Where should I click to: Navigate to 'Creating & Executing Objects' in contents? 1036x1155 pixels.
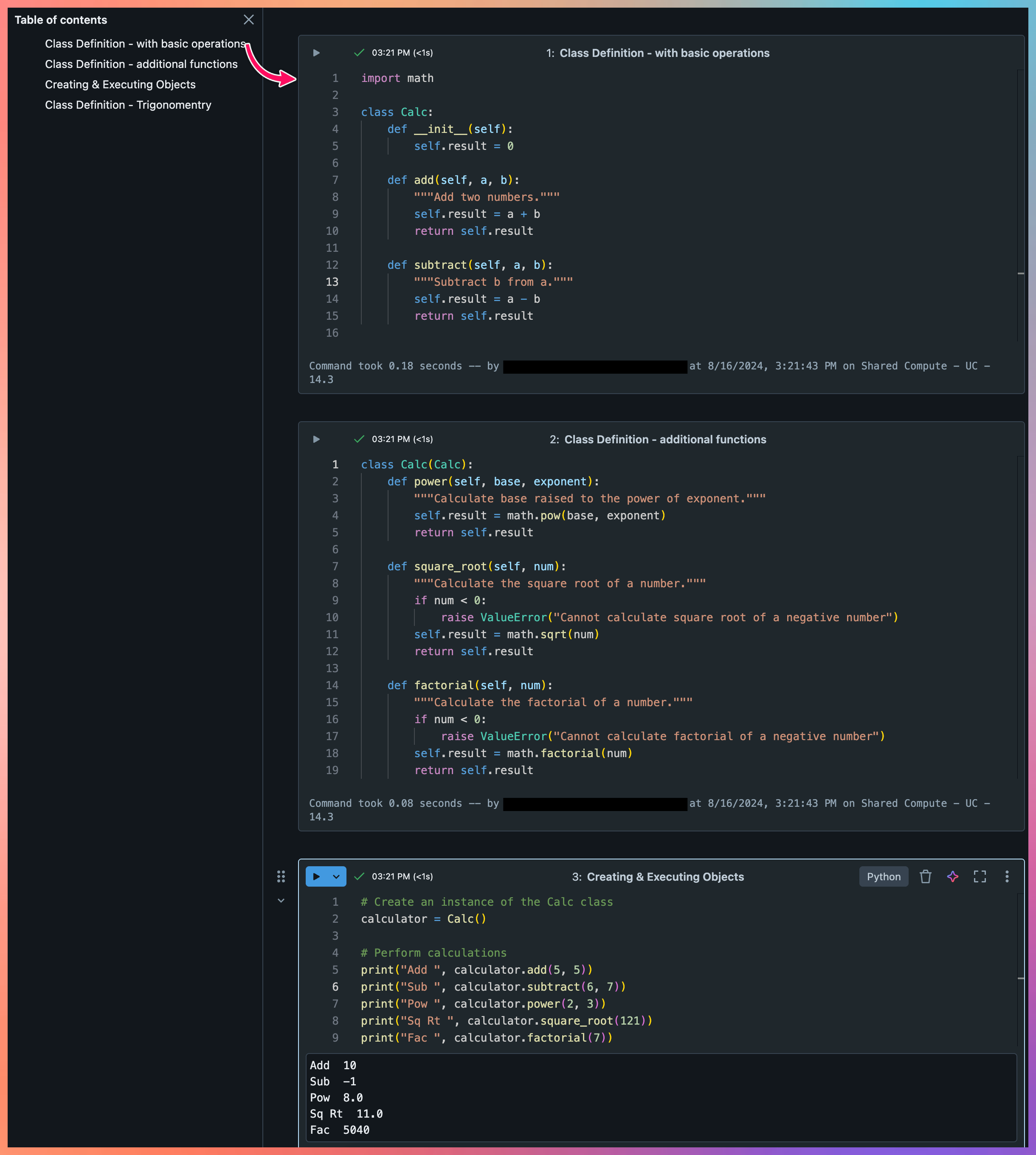click(x=120, y=85)
